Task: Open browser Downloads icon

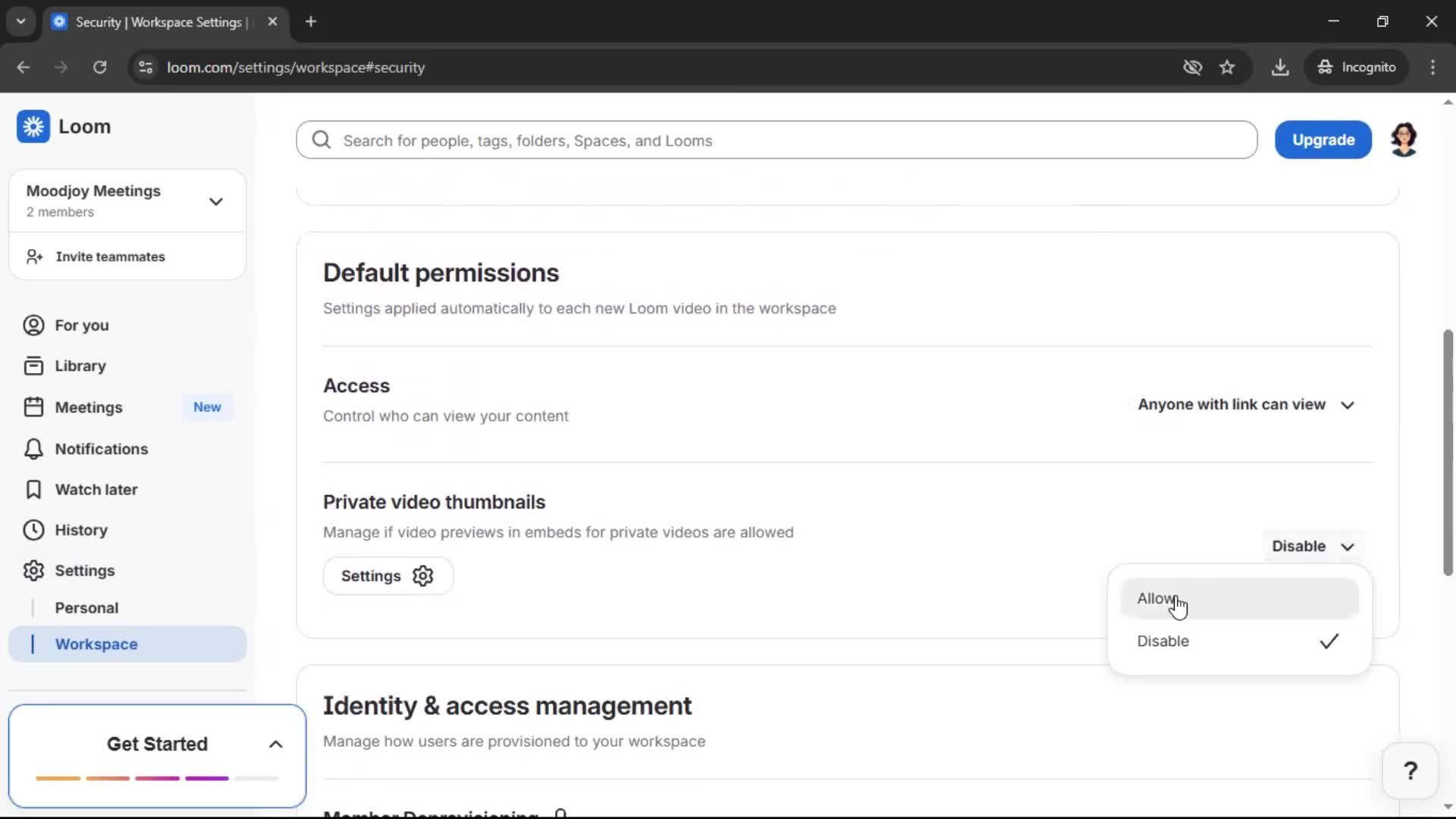Action: (x=1281, y=67)
